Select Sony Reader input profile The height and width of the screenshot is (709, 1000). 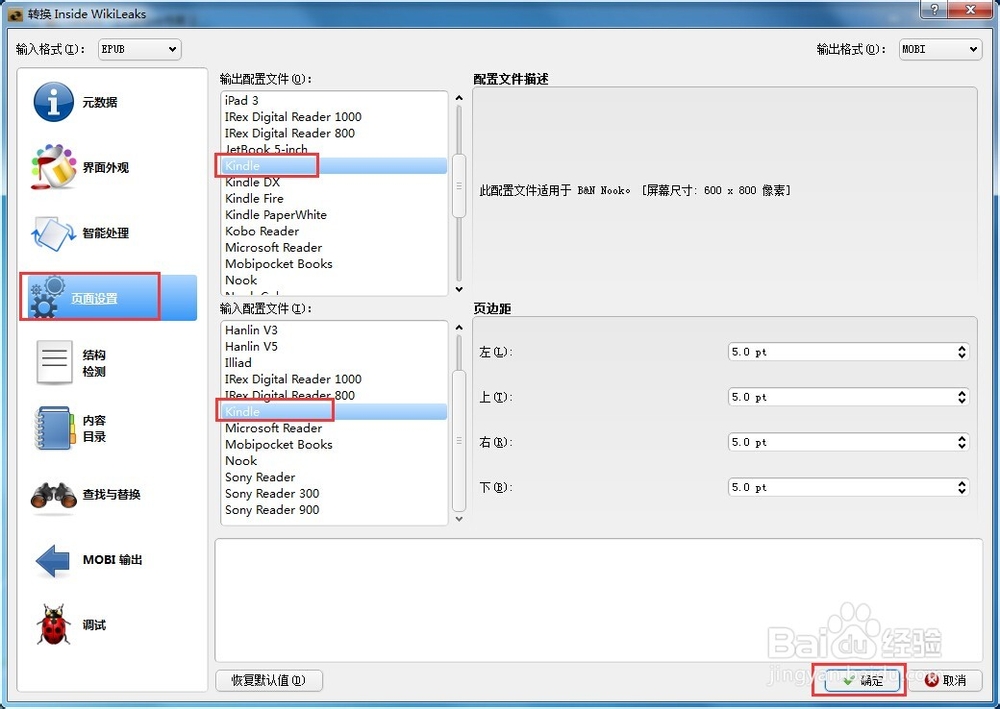(x=334, y=478)
